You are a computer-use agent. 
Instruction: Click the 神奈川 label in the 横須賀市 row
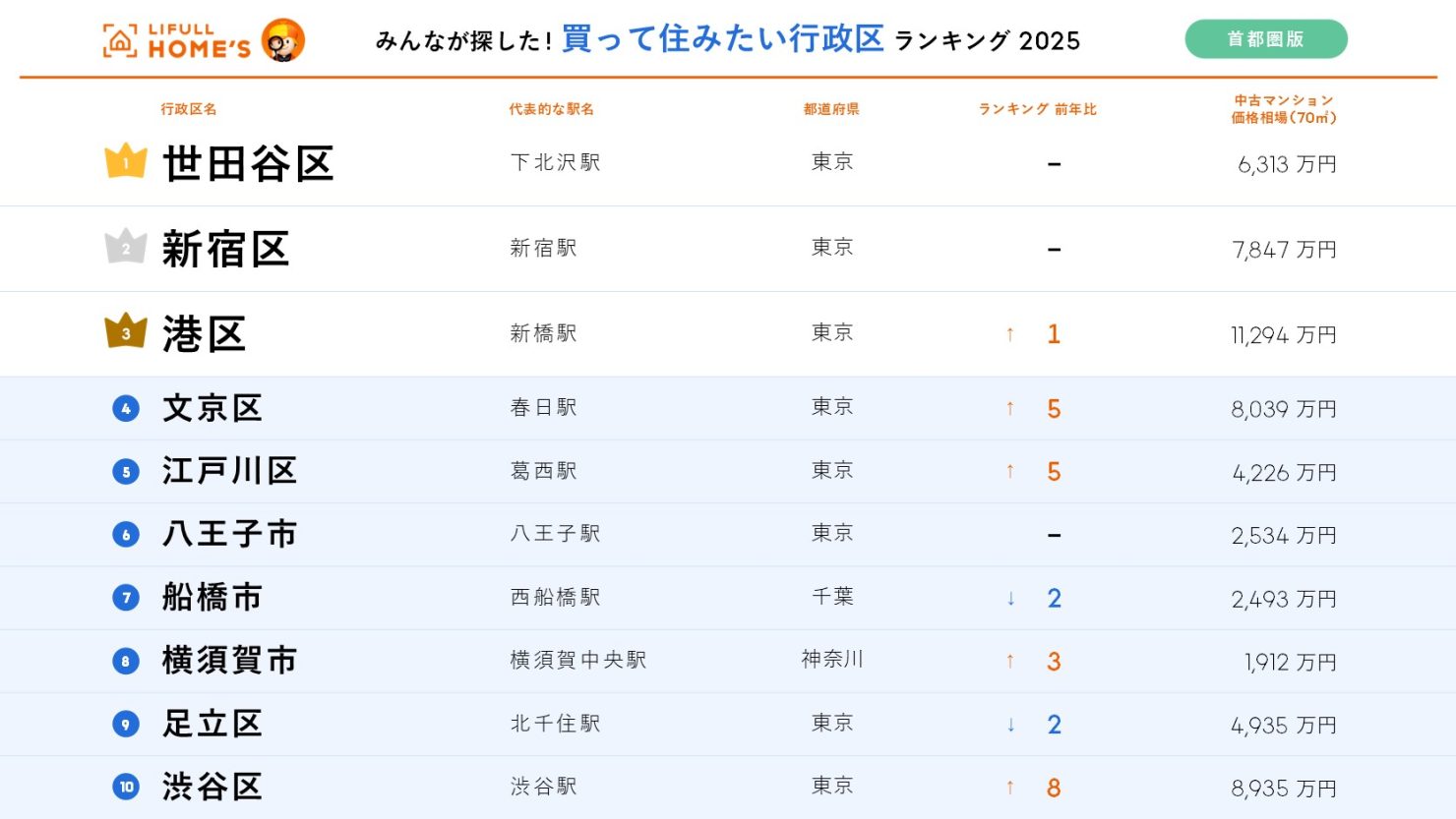coord(832,661)
